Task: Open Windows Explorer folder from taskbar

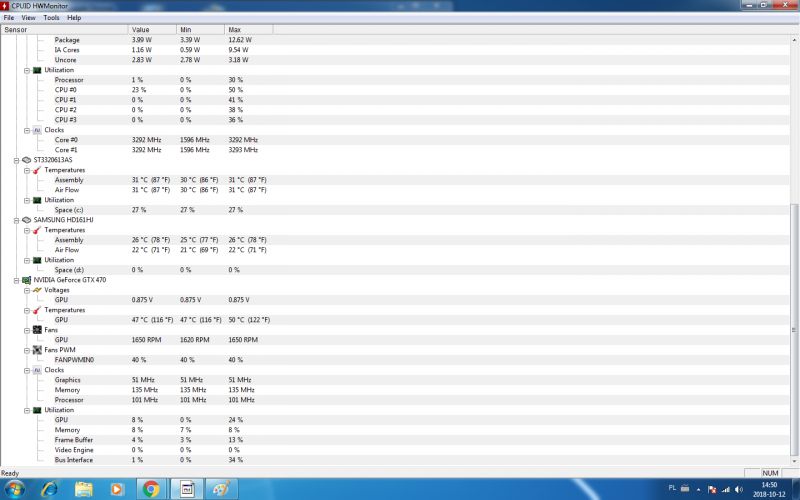Action: tap(84, 490)
